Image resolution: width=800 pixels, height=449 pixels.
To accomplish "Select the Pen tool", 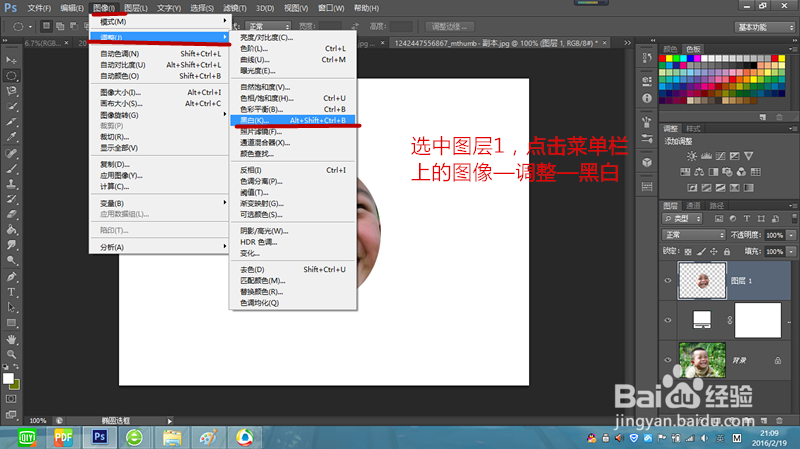I will click(x=11, y=277).
